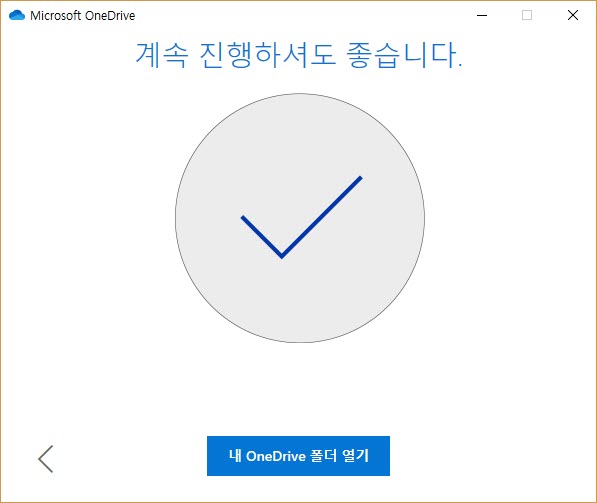The height and width of the screenshot is (503, 597).
Task: Click the word 'Microsoft' beside the cloud logo
Action: coord(56,16)
